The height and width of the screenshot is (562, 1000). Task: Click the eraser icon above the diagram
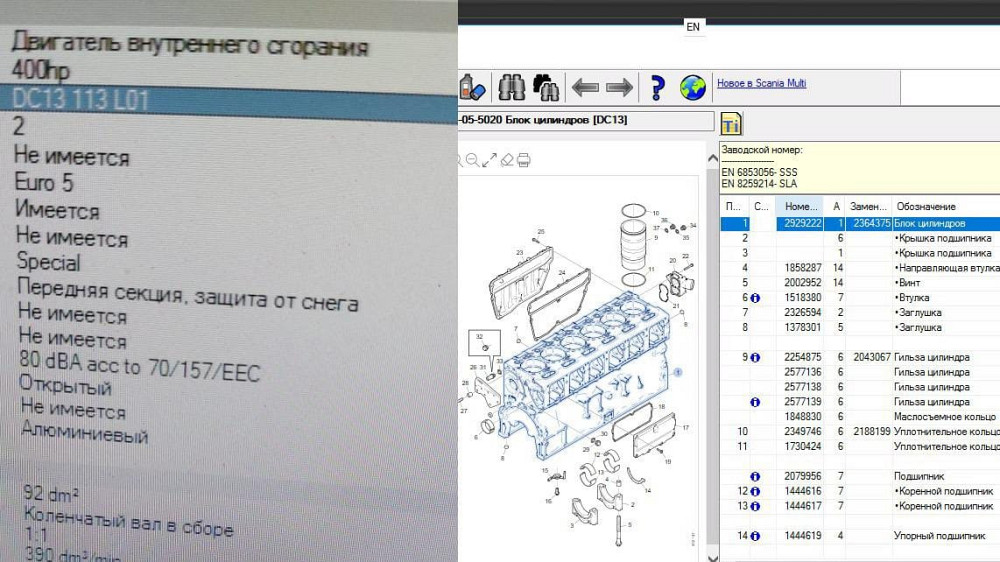click(507, 160)
